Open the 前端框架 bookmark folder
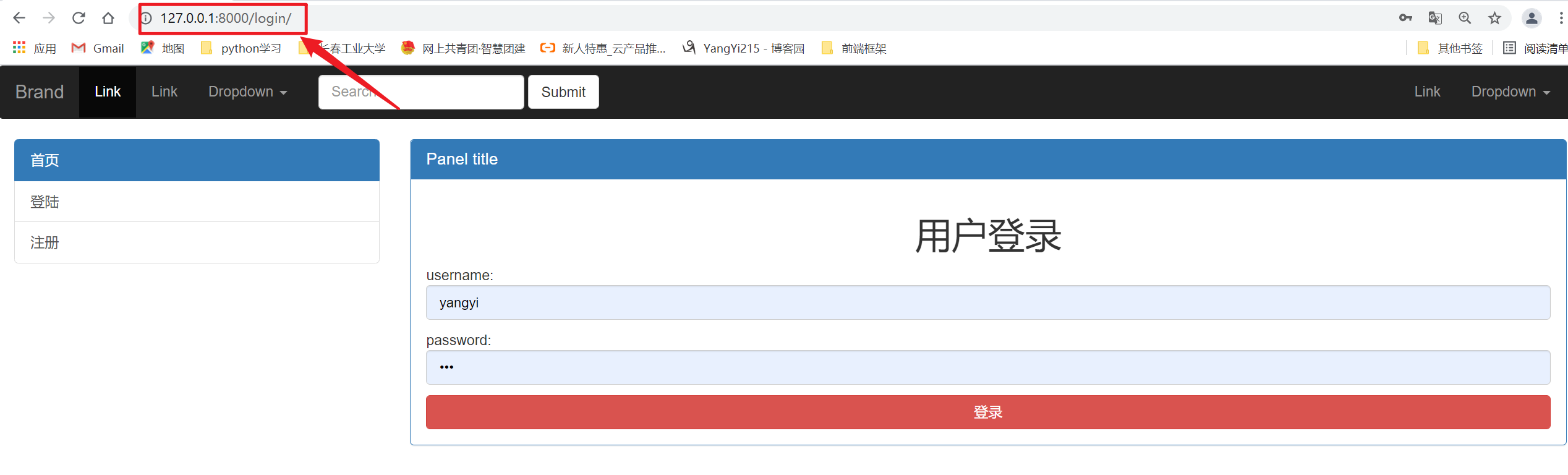This screenshot has height=475, width=1568. click(x=854, y=48)
